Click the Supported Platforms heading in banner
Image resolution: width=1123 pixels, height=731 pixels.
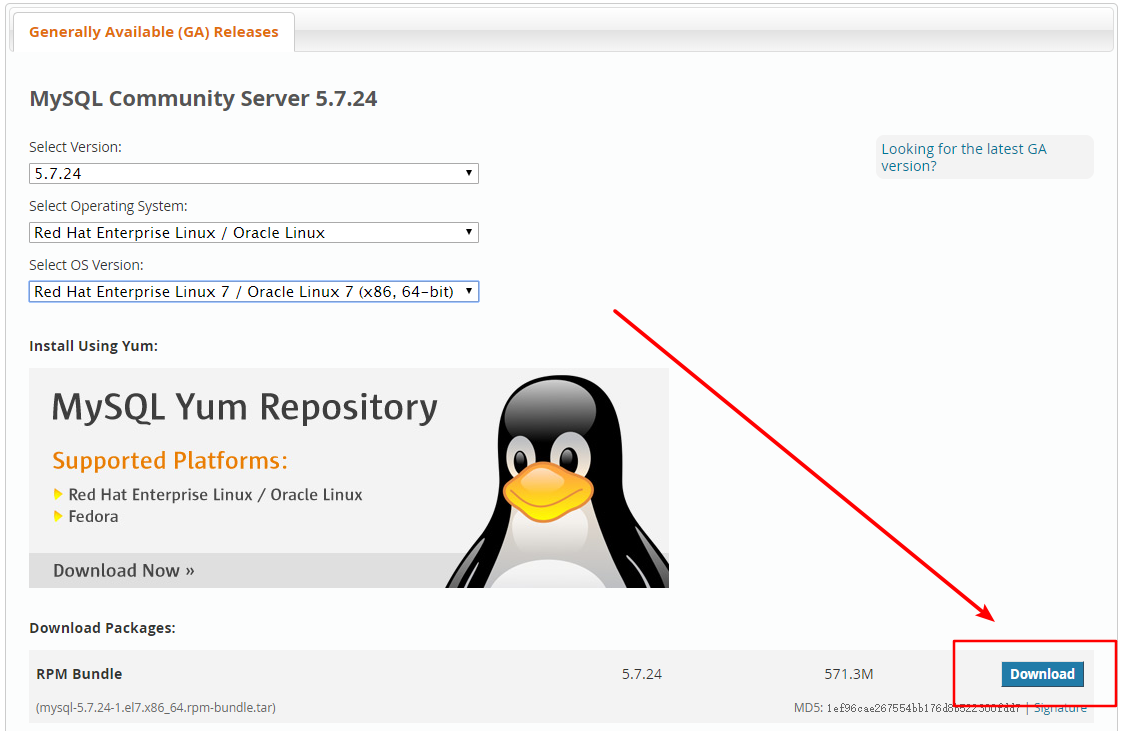point(170,460)
